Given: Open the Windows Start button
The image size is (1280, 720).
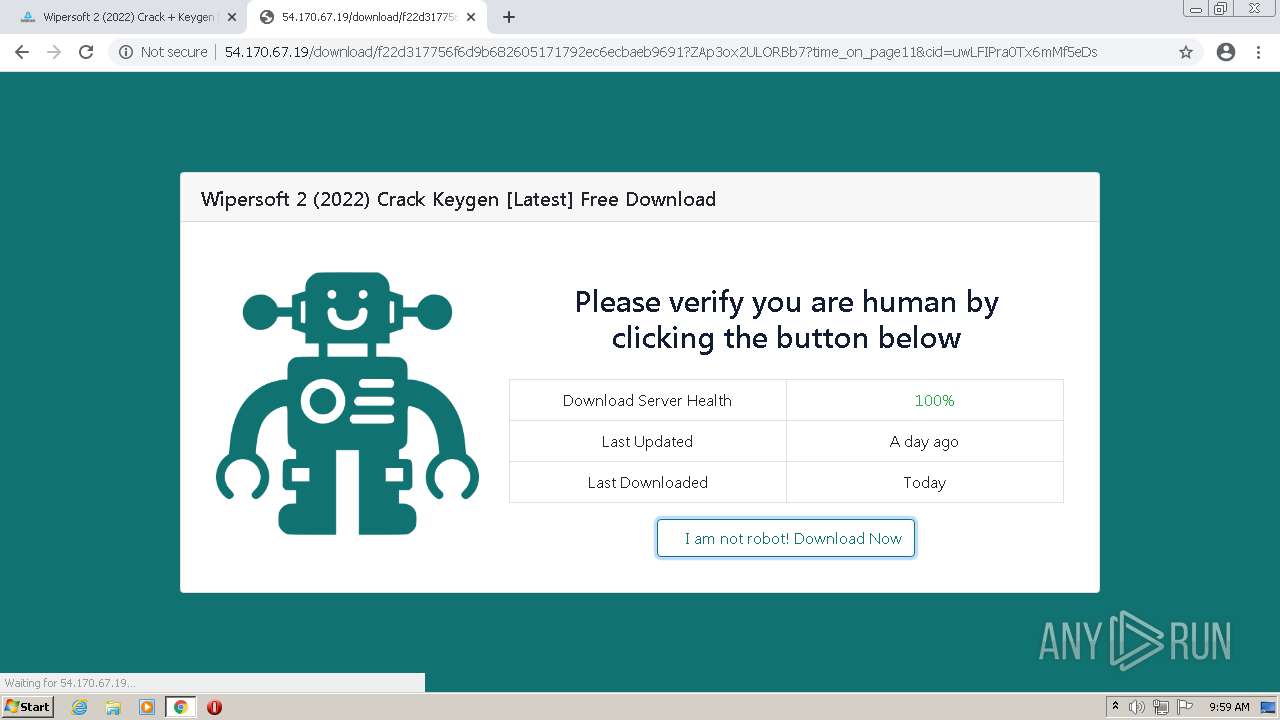Looking at the screenshot, I should click(x=28, y=707).
